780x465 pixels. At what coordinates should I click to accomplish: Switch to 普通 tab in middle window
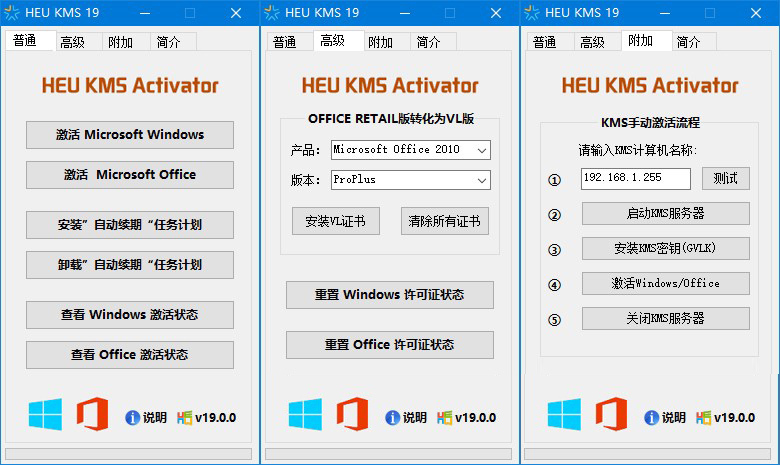point(290,42)
